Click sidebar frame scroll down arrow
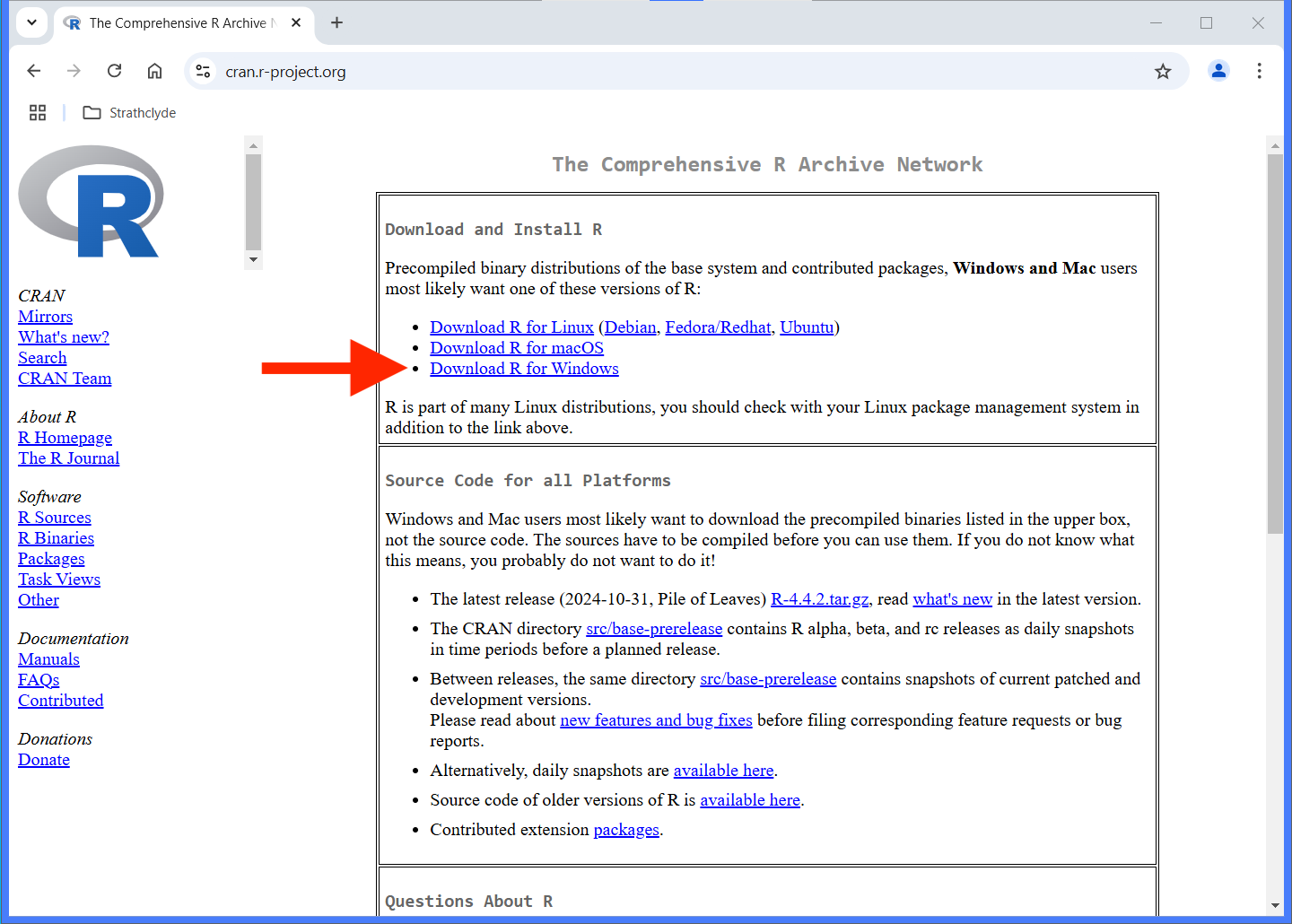Screen dimensions: 1292x924 point(253,260)
